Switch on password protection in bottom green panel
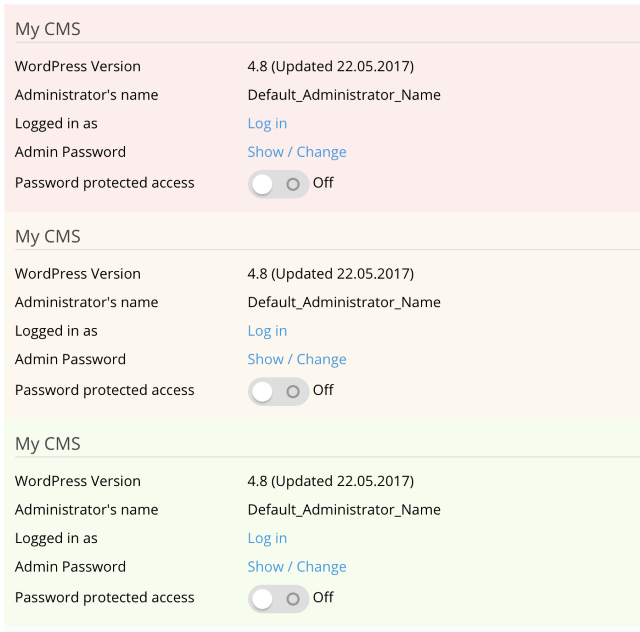 [x=278, y=598]
